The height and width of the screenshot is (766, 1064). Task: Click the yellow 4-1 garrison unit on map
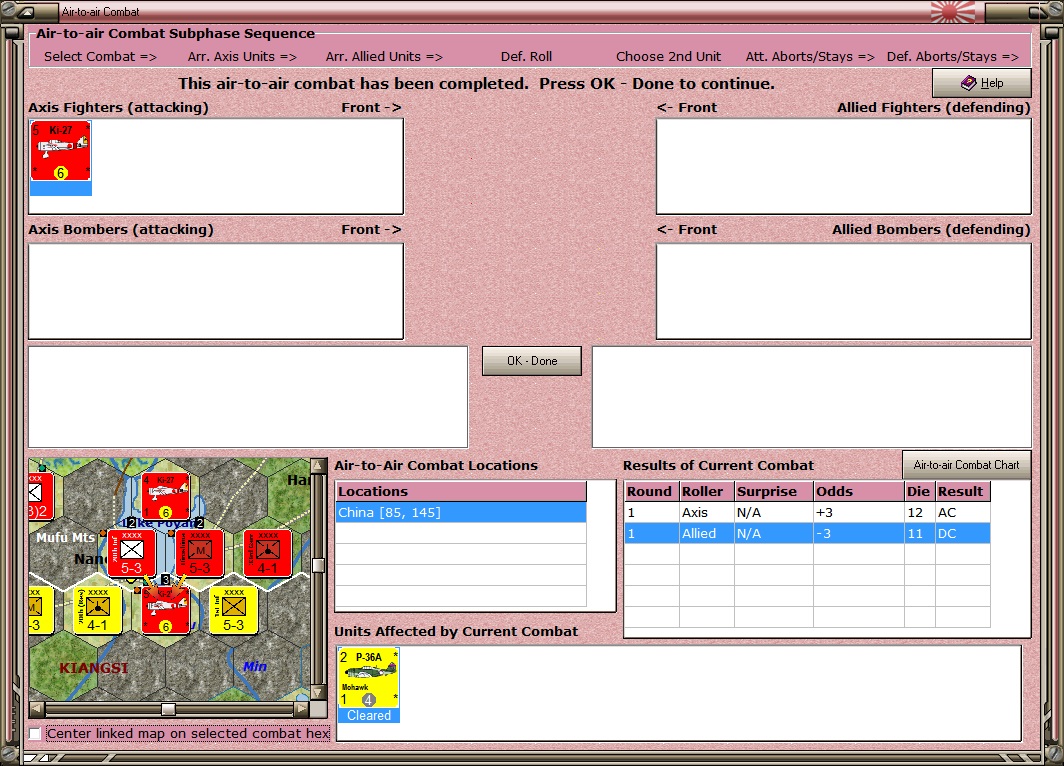(x=98, y=611)
